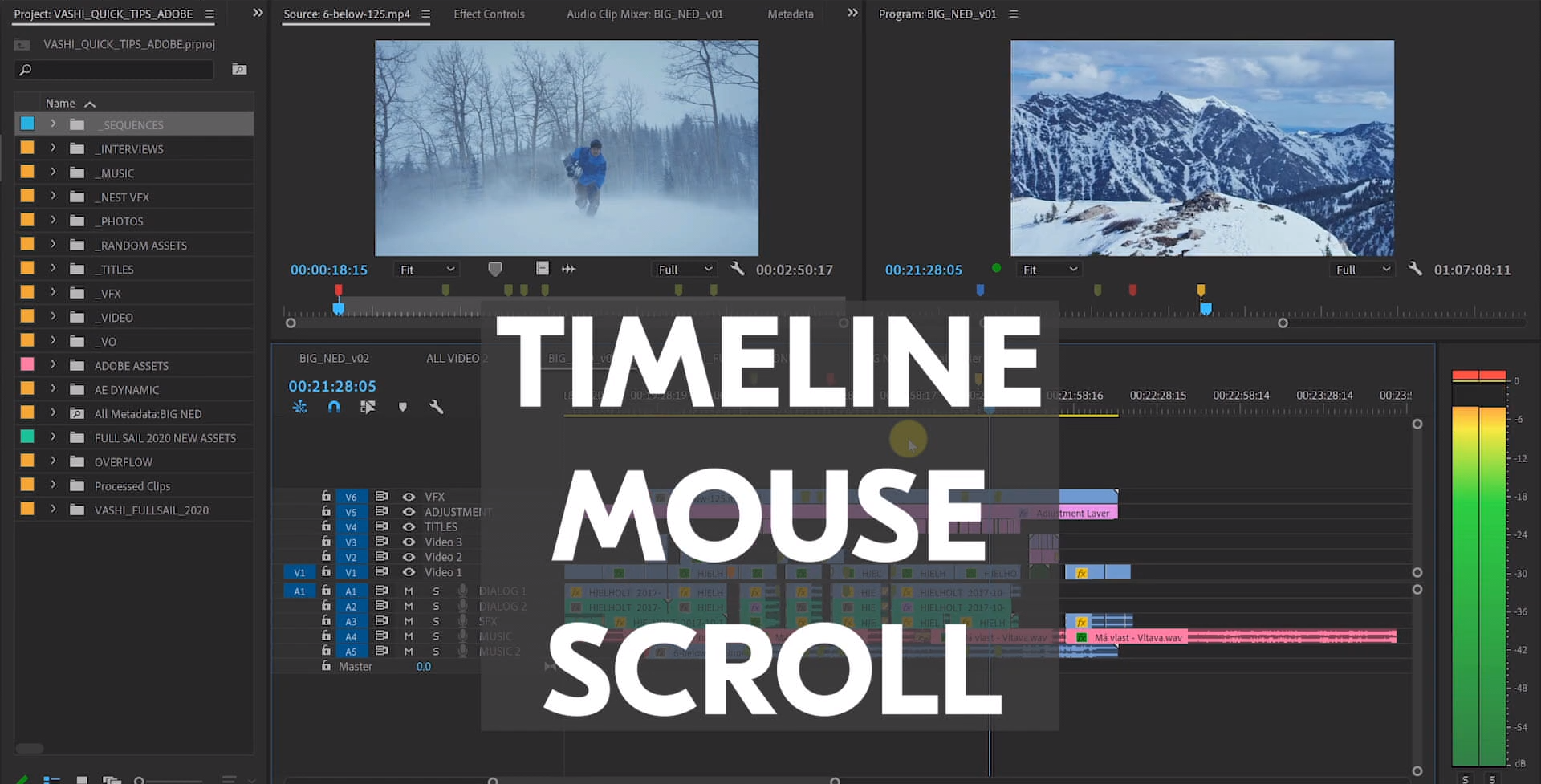Solo the A3 SFX track

click(x=436, y=621)
